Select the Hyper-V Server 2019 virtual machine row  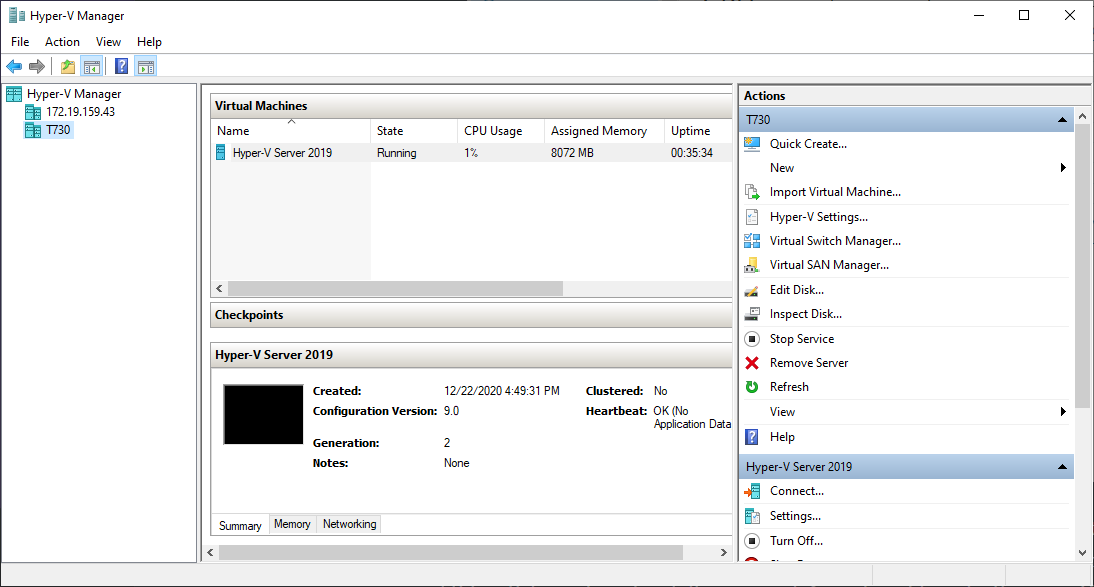tap(471, 152)
